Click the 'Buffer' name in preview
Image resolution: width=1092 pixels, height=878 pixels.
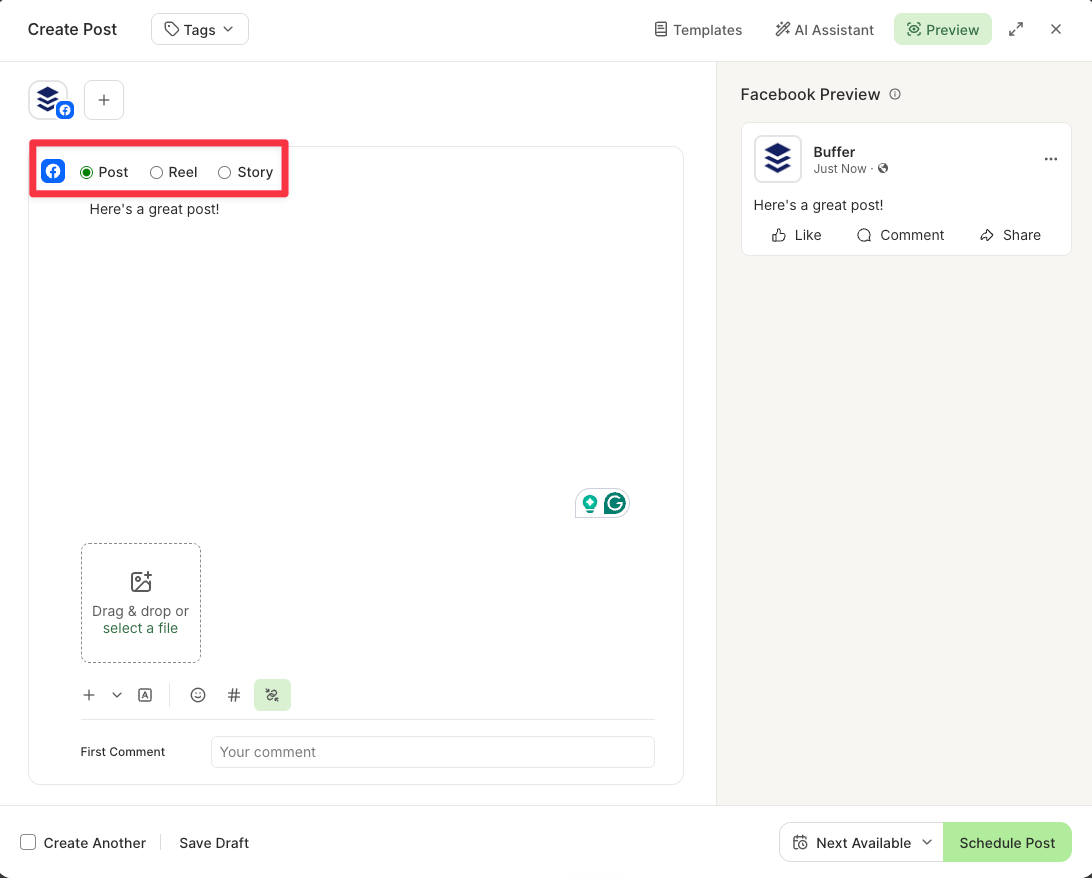834,152
